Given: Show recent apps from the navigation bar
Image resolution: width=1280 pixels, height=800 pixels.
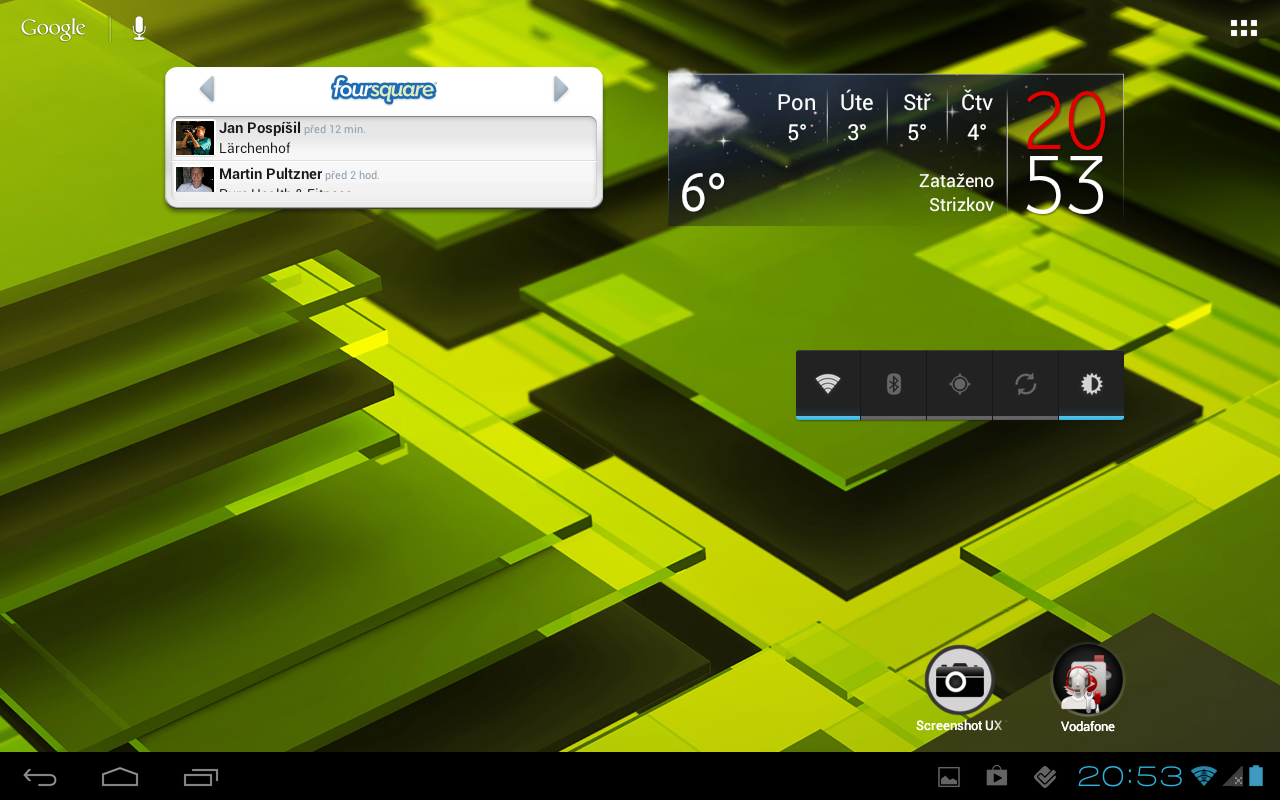Looking at the screenshot, I should coord(201,776).
